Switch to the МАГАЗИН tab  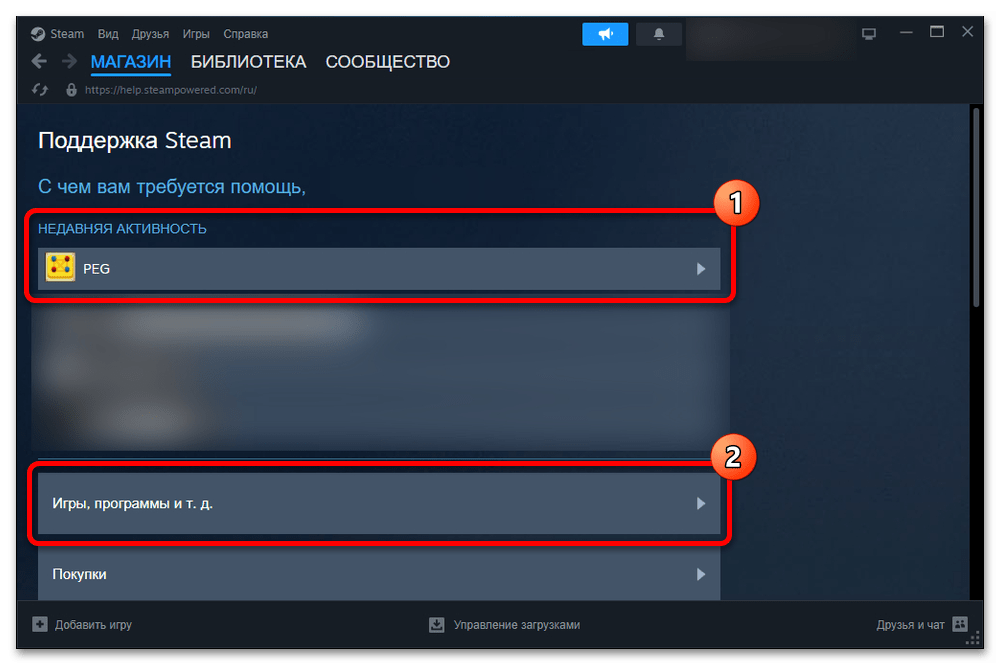[x=131, y=62]
